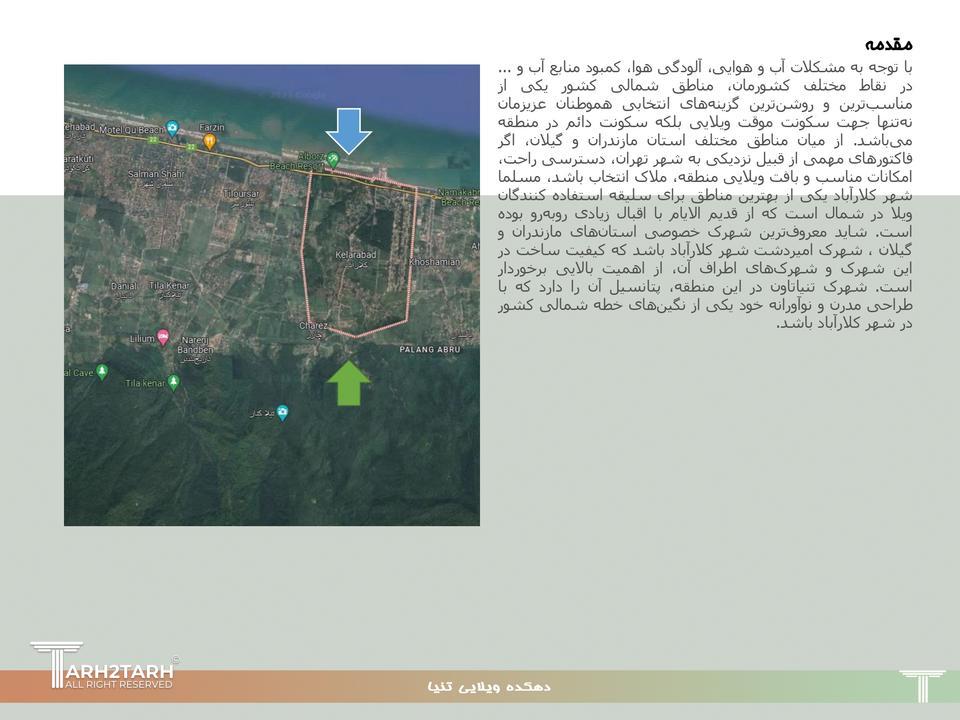Click the Narenj Bandben map label
960x720 pixels.
195,345
